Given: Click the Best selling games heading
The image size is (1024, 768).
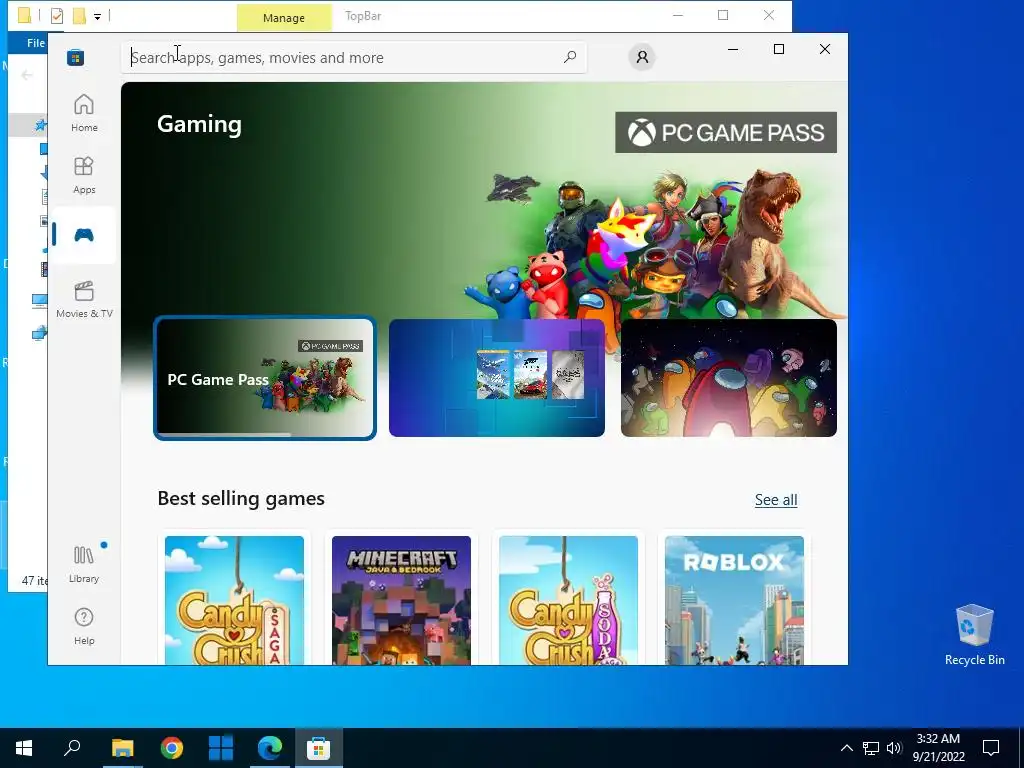Looking at the screenshot, I should [x=241, y=498].
